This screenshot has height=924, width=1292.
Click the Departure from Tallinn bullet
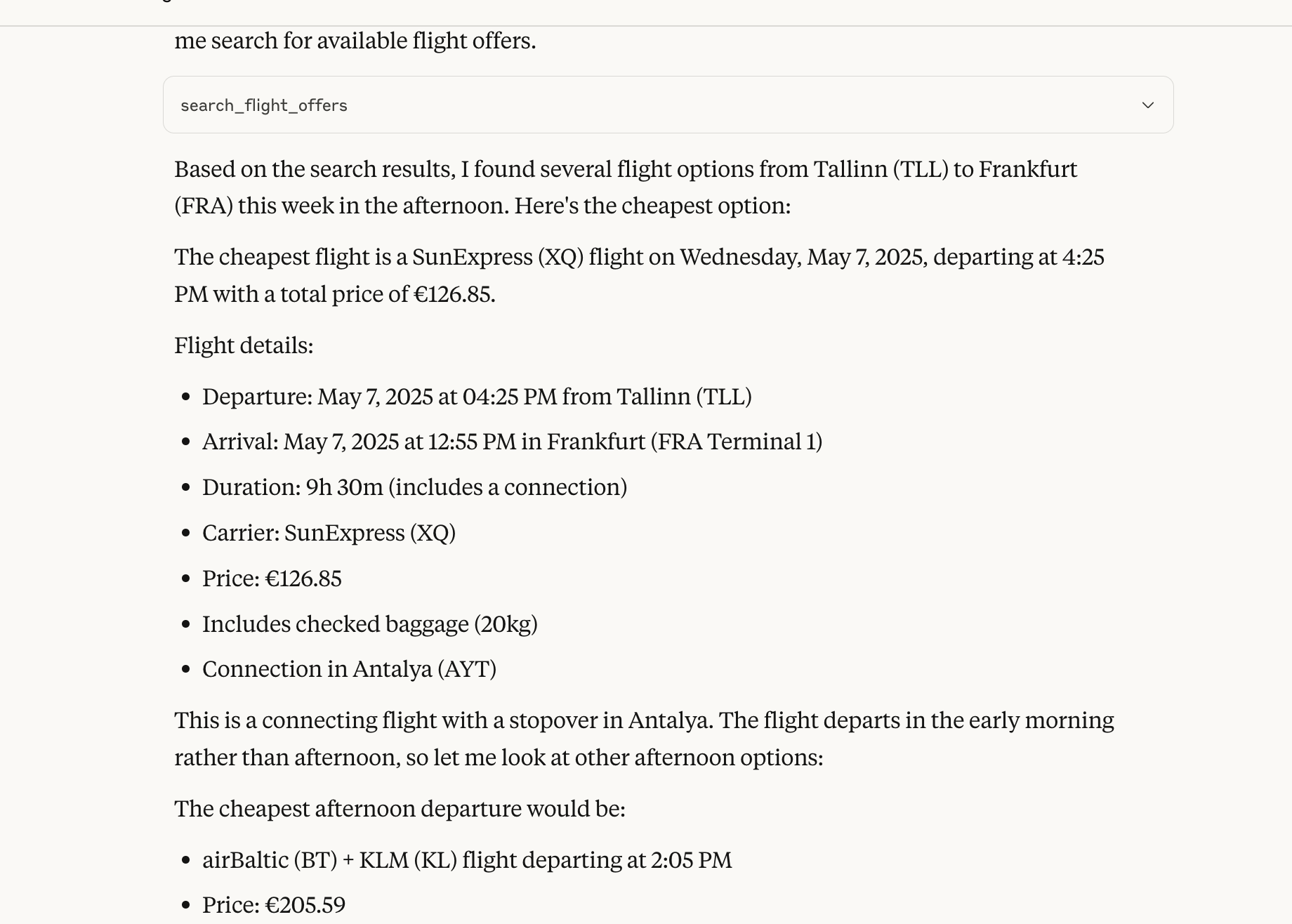pyautogui.click(x=477, y=397)
